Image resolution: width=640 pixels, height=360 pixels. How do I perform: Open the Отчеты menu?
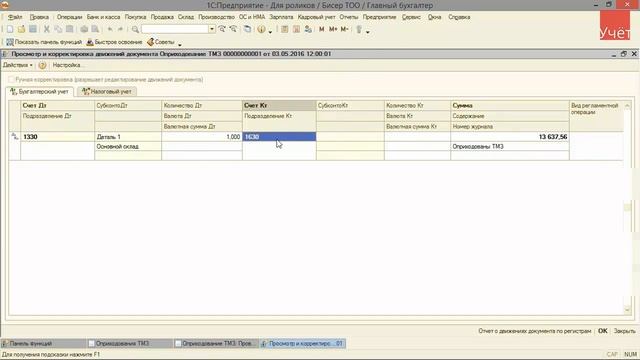pyautogui.click(x=349, y=17)
